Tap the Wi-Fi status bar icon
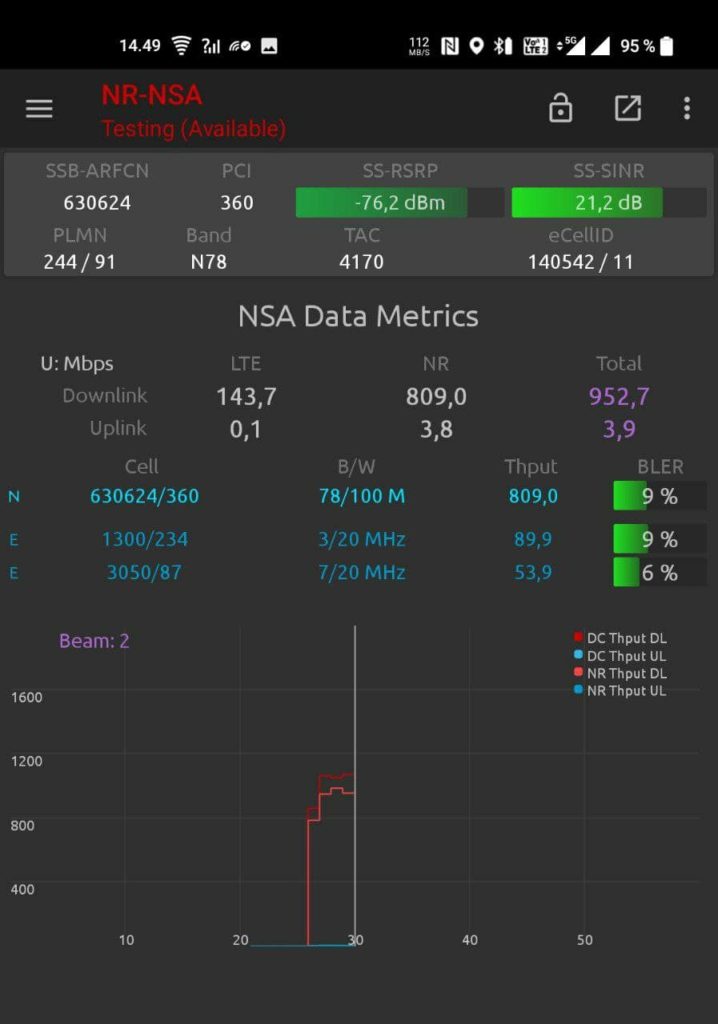718x1024 pixels. [x=181, y=46]
